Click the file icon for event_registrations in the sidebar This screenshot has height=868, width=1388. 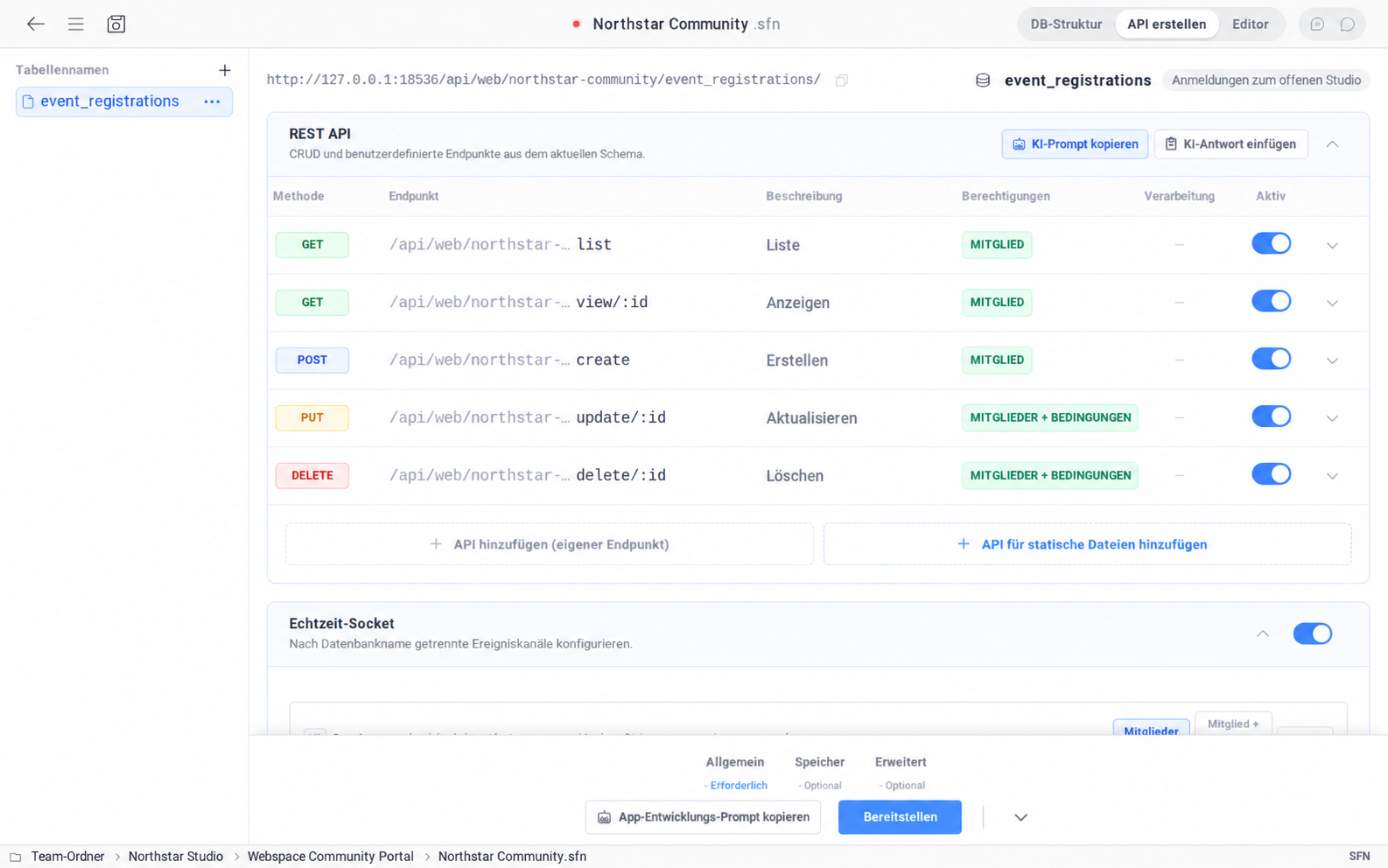coord(28,101)
